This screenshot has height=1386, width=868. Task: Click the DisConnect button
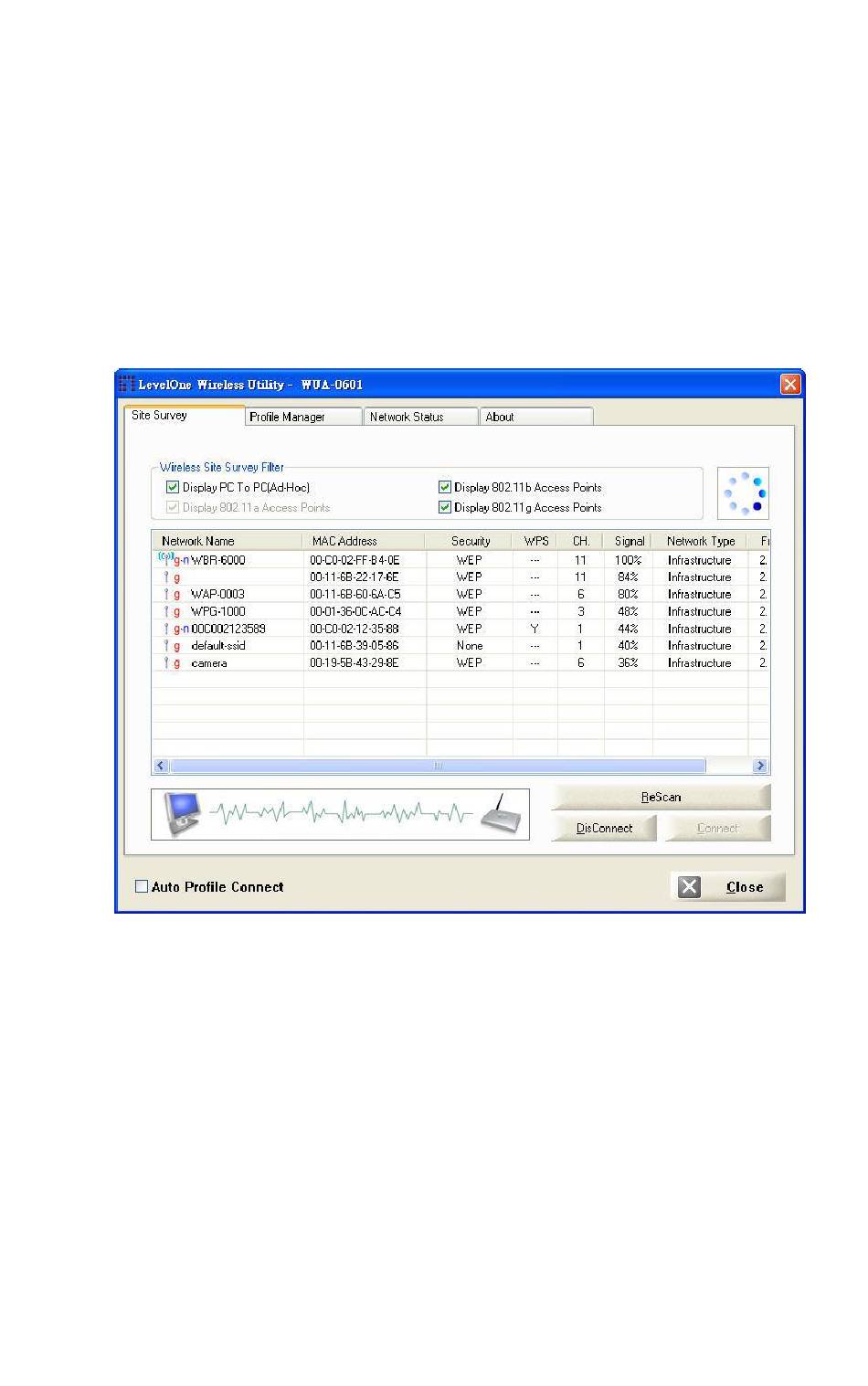[604, 829]
